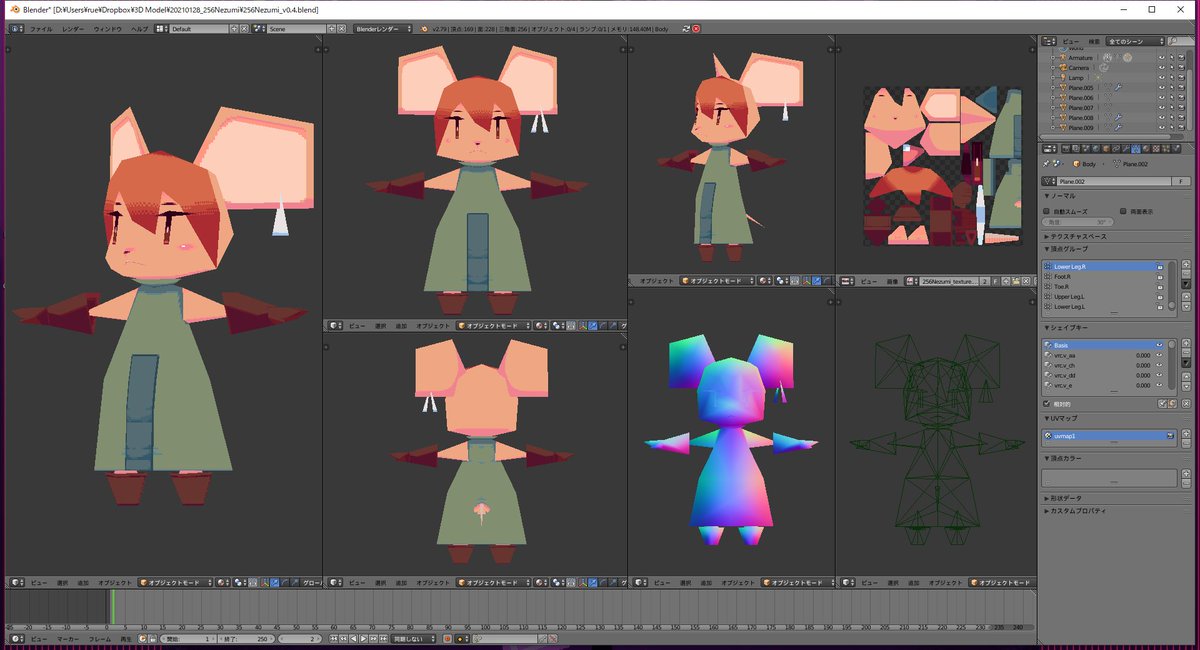This screenshot has height=650, width=1200.
Task: Enable the 自動スムーズ checkbox
Action: click(x=1047, y=211)
